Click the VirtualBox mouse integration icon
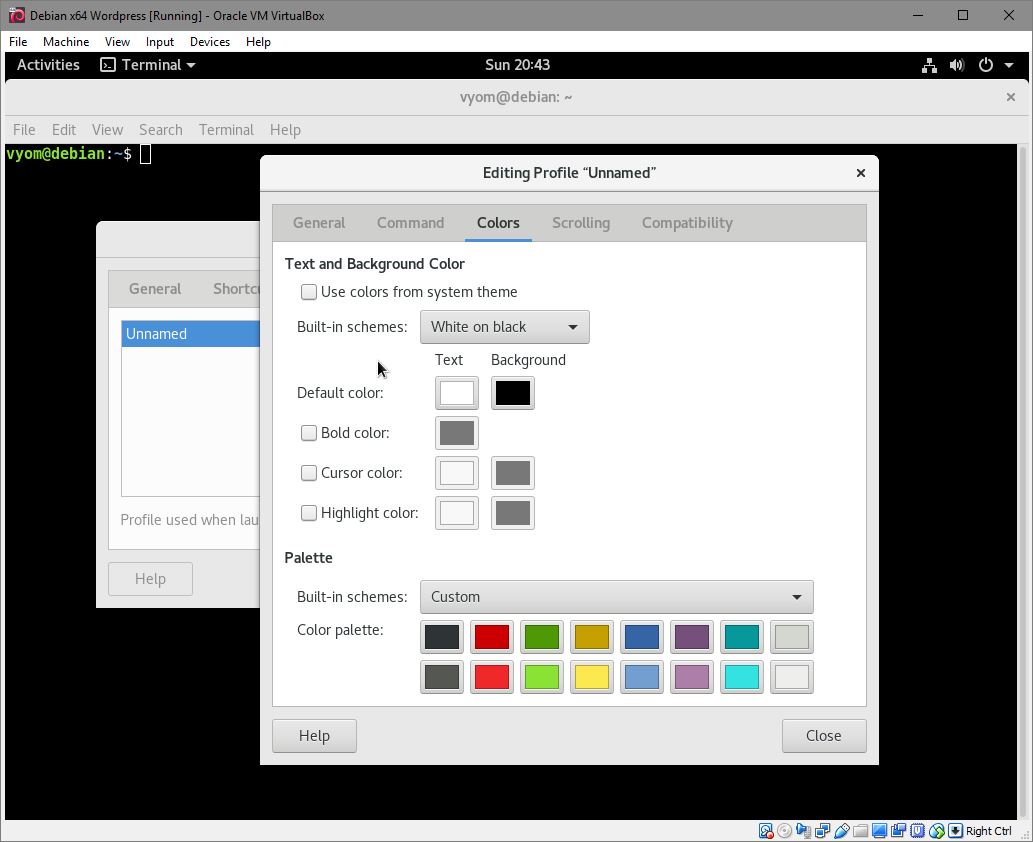 (936, 831)
